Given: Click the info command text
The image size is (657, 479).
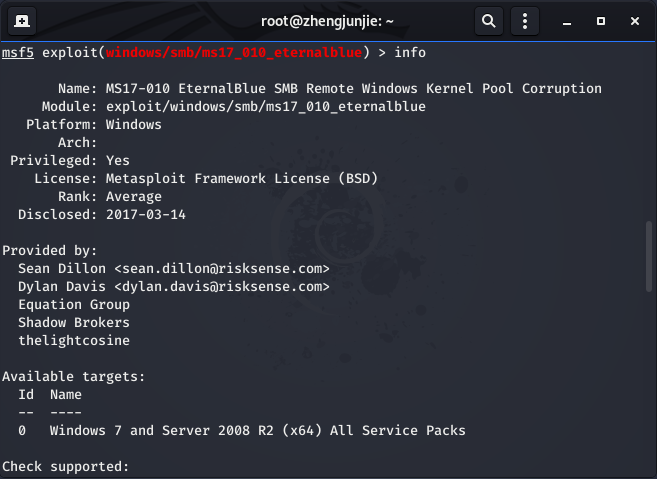Looking at the screenshot, I should 410,53.
